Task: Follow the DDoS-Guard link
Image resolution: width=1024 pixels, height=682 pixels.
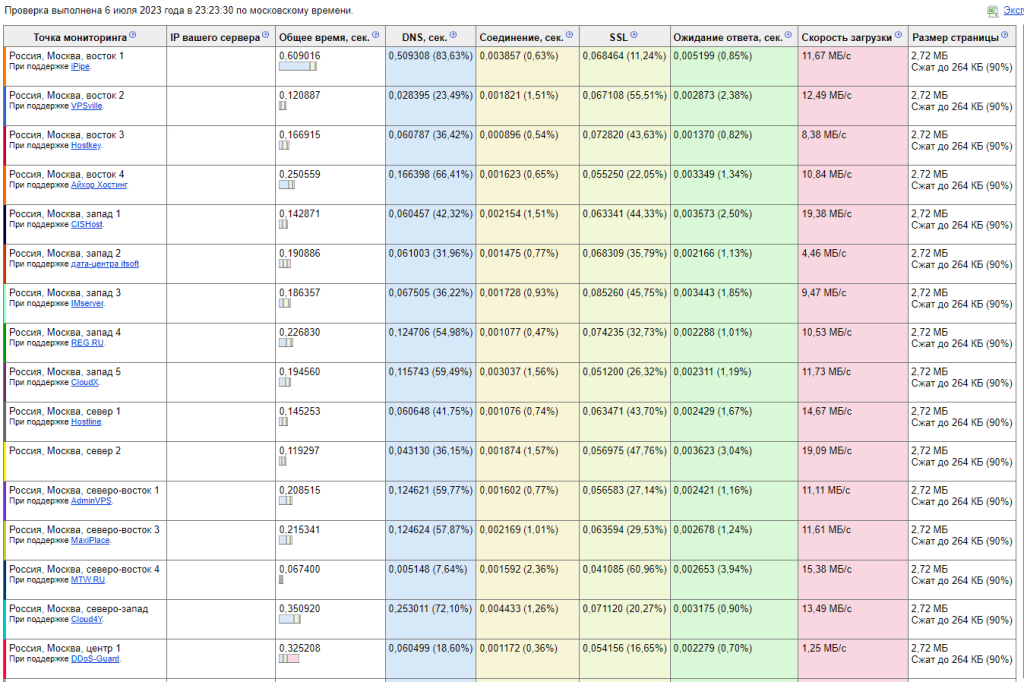Action: (95, 659)
